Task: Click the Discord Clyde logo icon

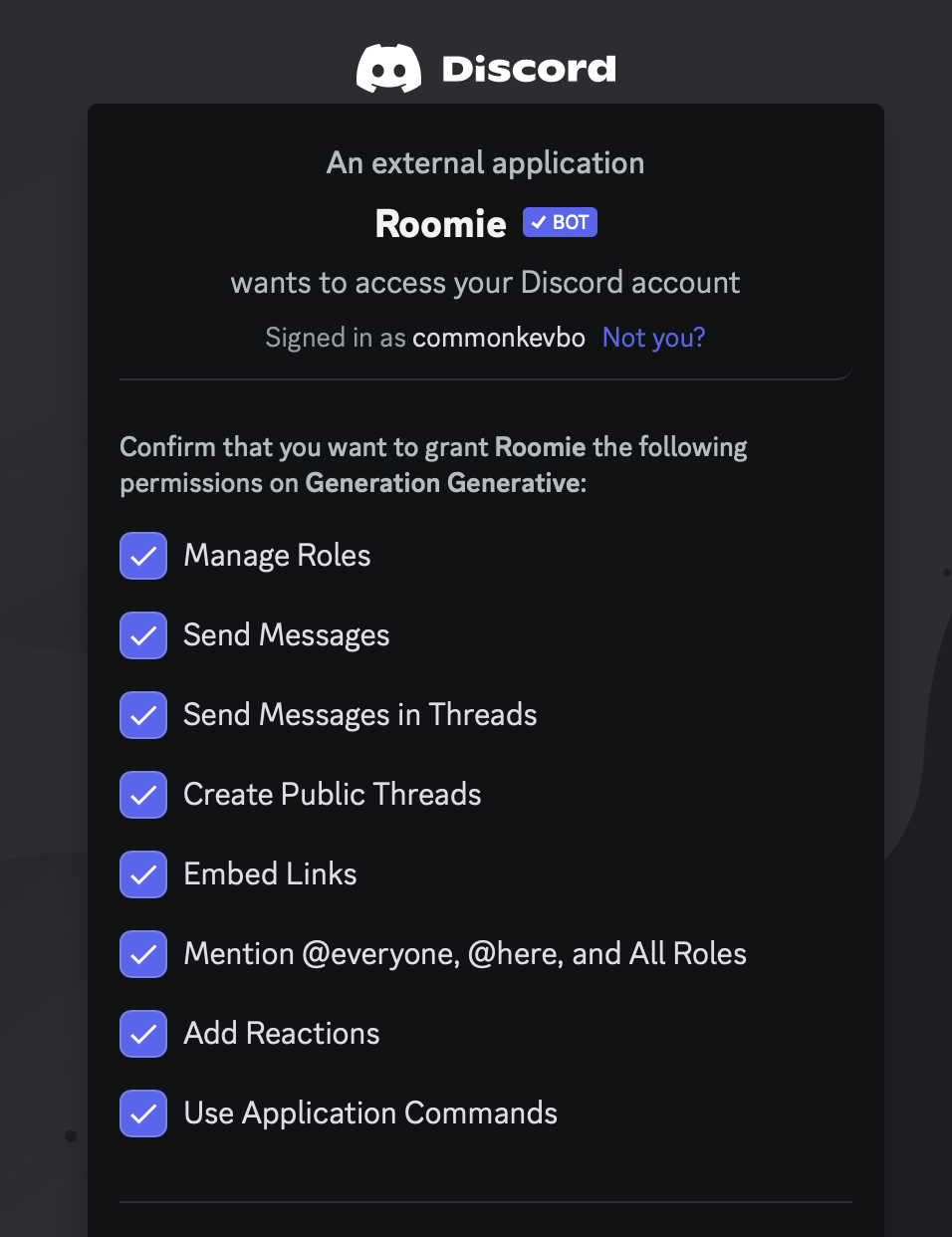Action: tap(388, 69)
